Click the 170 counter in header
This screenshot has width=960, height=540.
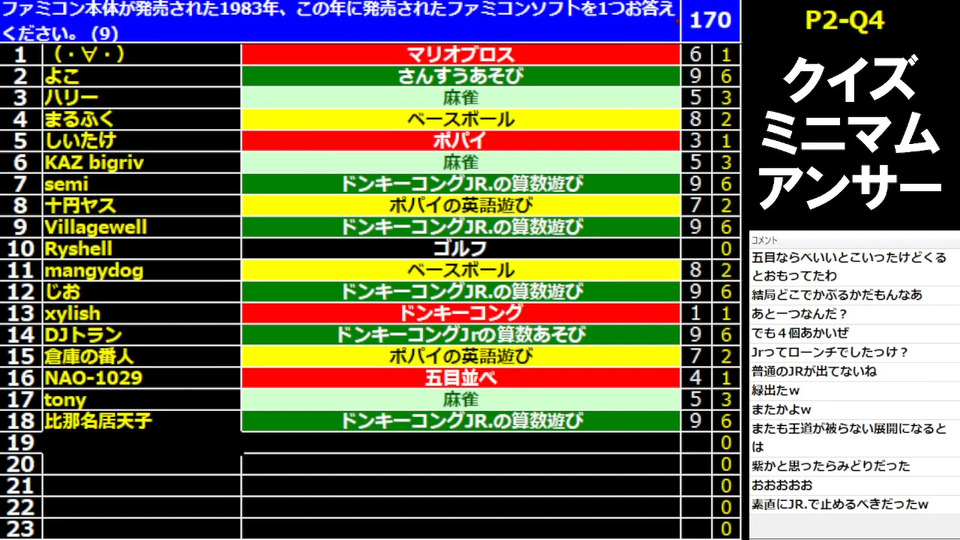point(710,20)
